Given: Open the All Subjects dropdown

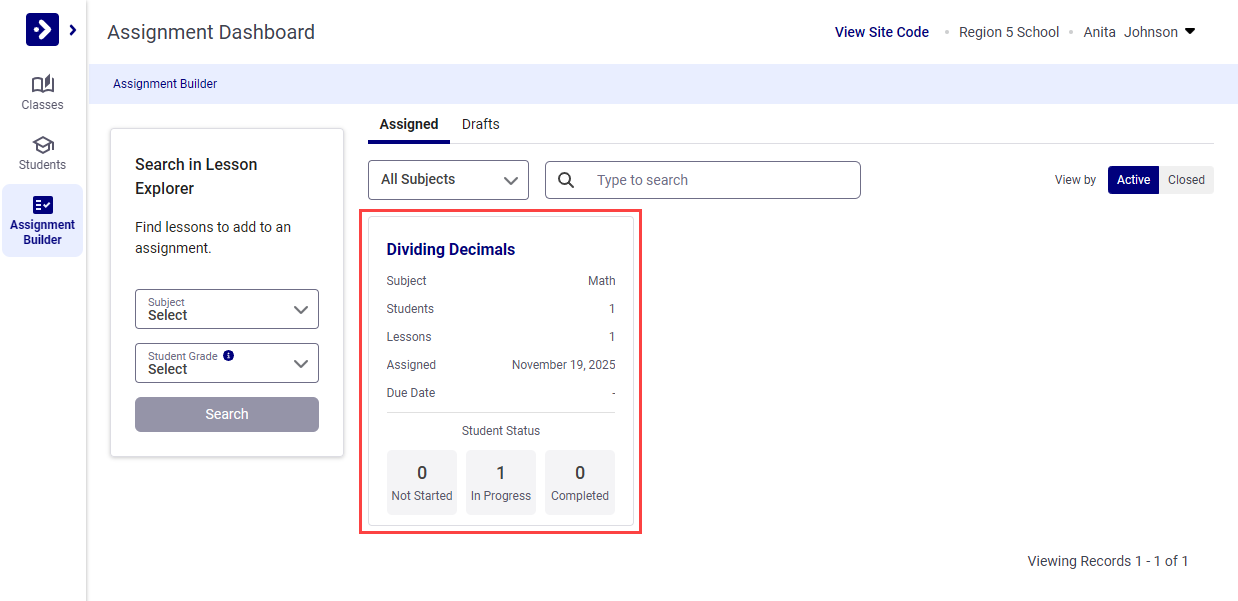Looking at the screenshot, I should [448, 180].
